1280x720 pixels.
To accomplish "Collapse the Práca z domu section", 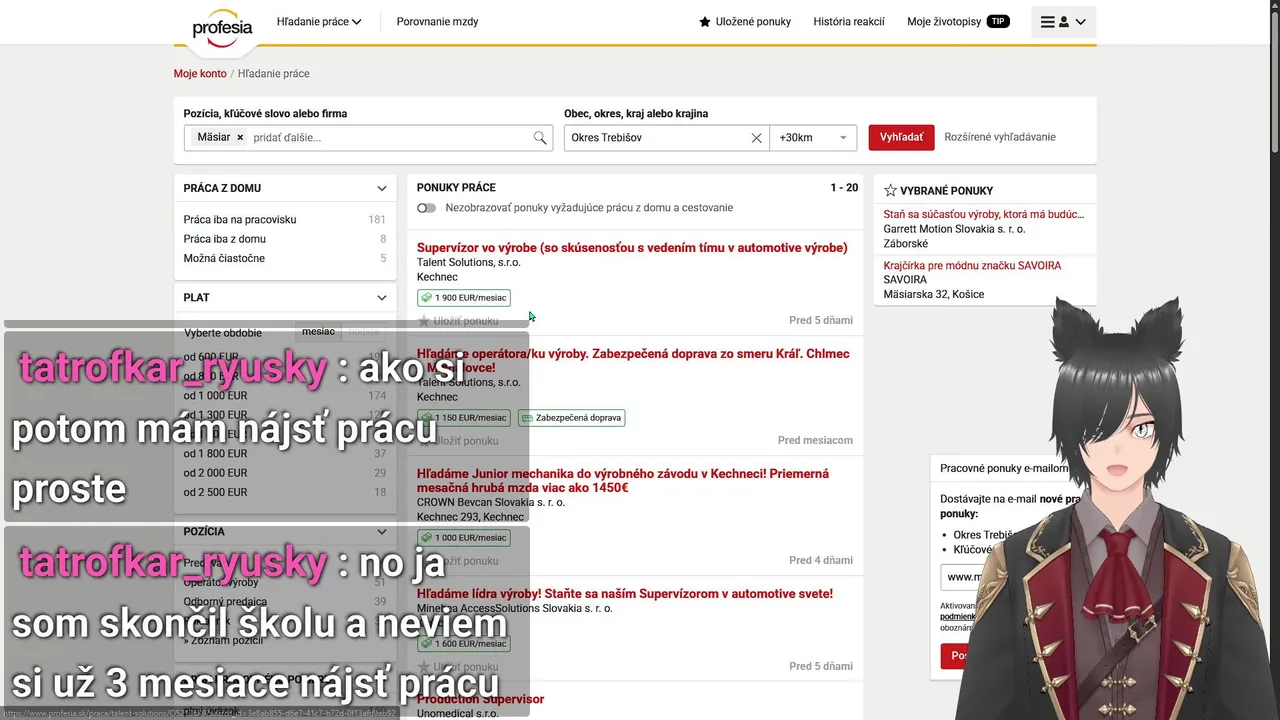I will pyautogui.click(x=382, y=188).
